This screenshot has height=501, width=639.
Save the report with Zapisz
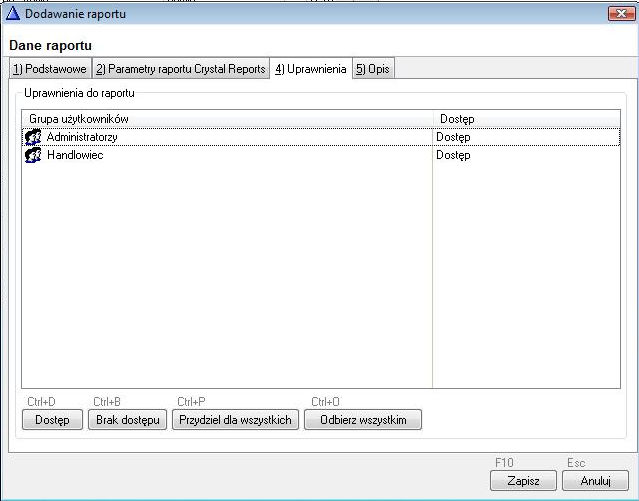coord(523,481)
